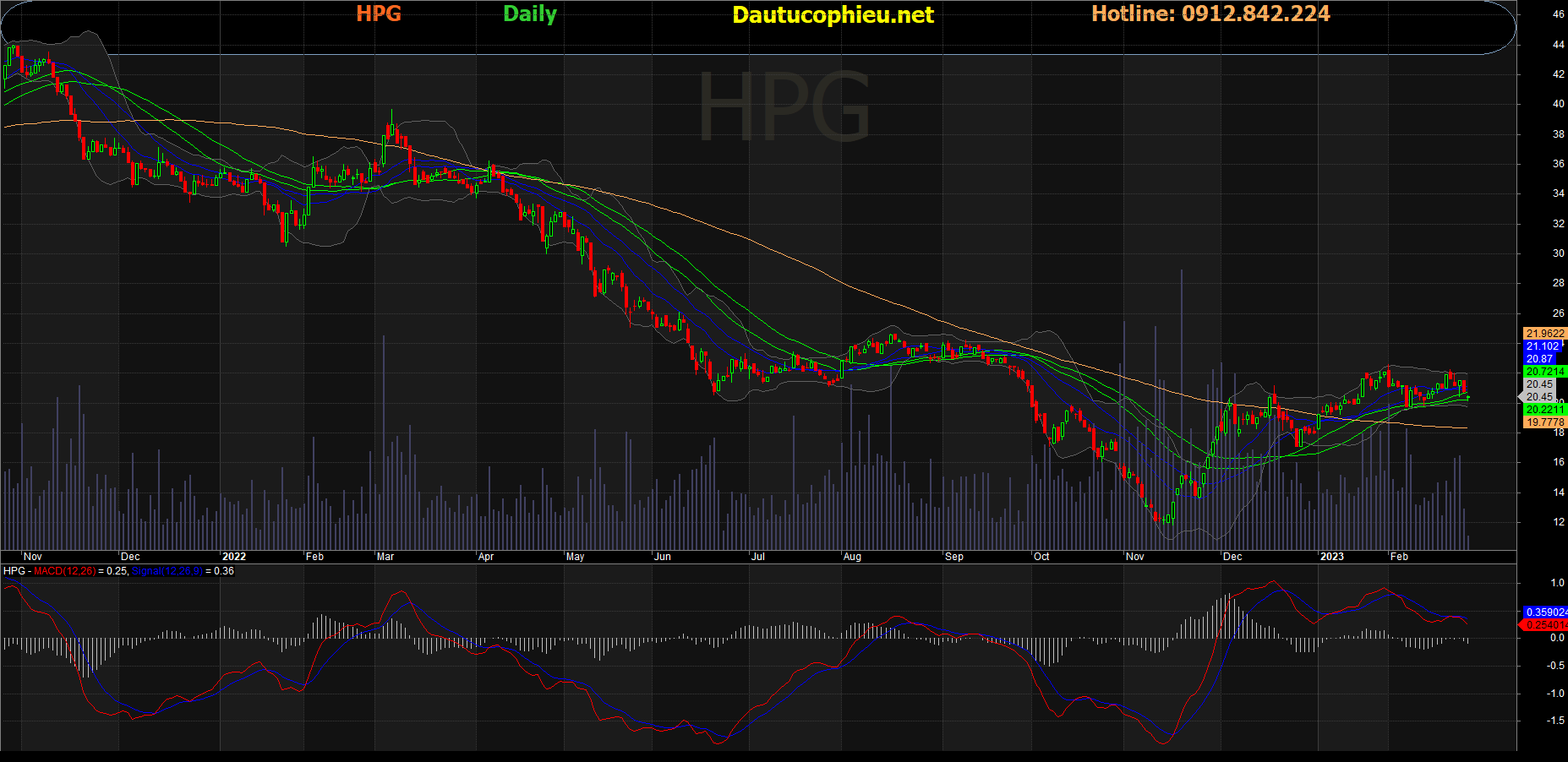The height and width of the screenshot is (762, 1568).
Task: Click the large HPG watermark in chart
Action: pos(784,108)
